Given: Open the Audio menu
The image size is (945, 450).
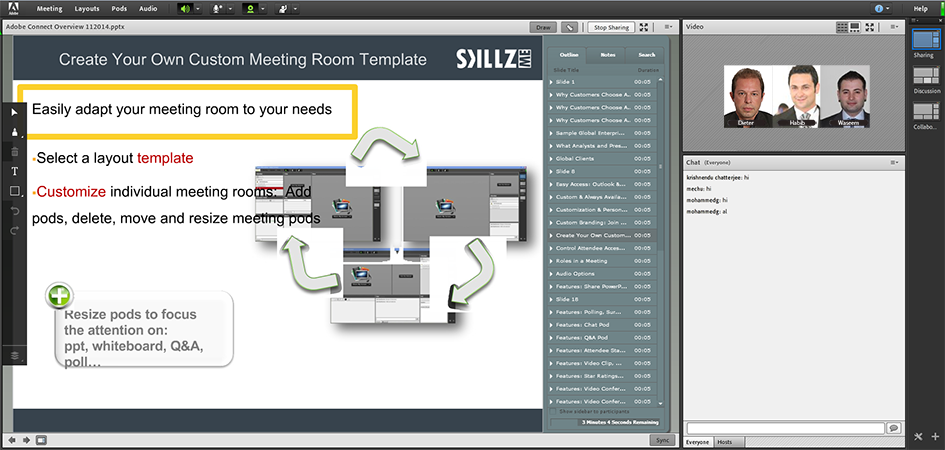Looking at the screenshot, I should (x=148, y=9).
